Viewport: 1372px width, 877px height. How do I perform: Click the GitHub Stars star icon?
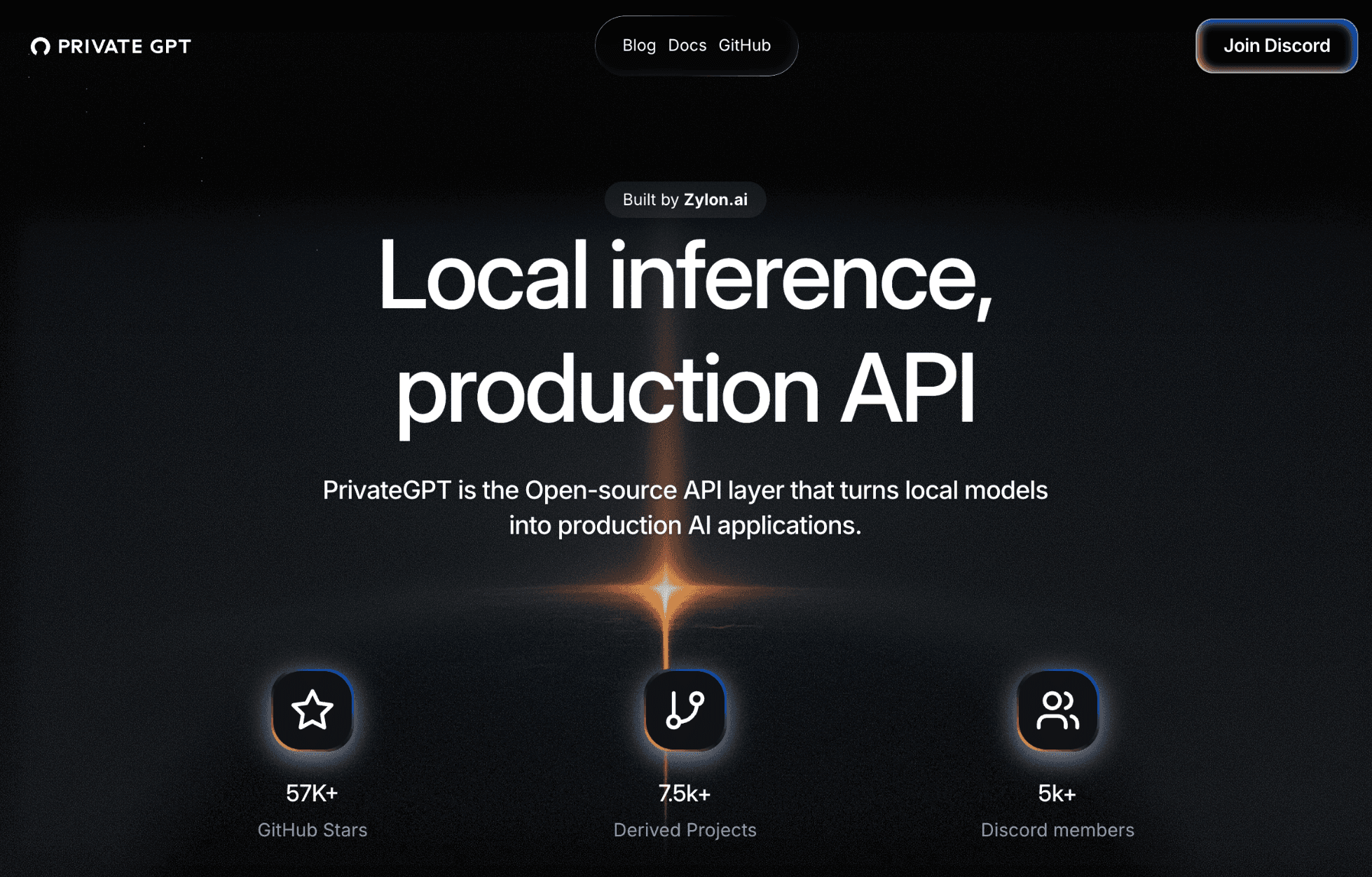(313, 710)
